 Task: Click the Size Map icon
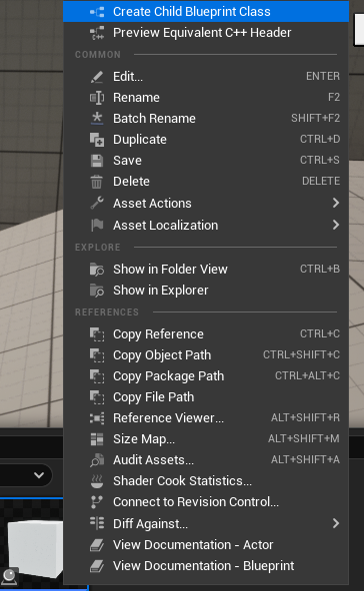point(97,439)
